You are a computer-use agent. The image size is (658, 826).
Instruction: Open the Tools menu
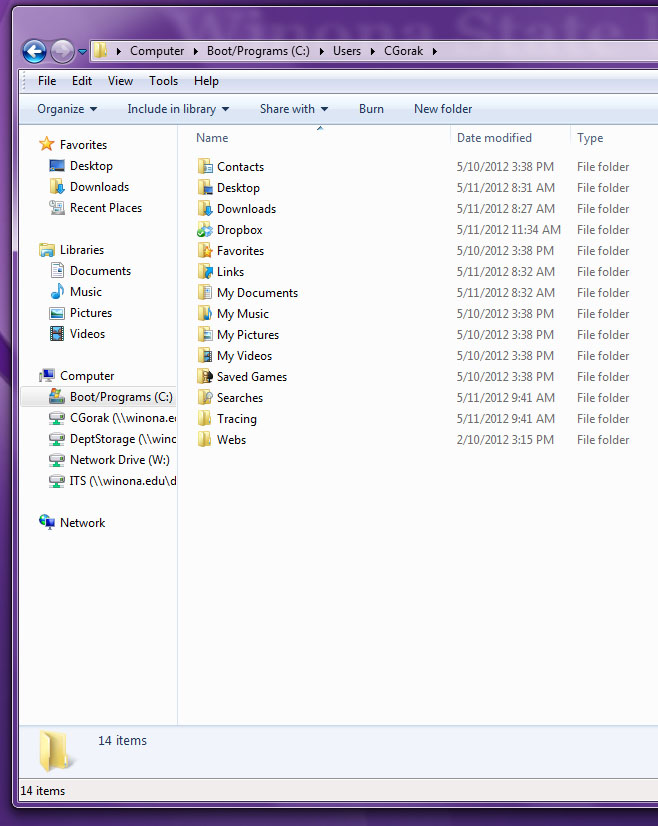pos(163,81)
